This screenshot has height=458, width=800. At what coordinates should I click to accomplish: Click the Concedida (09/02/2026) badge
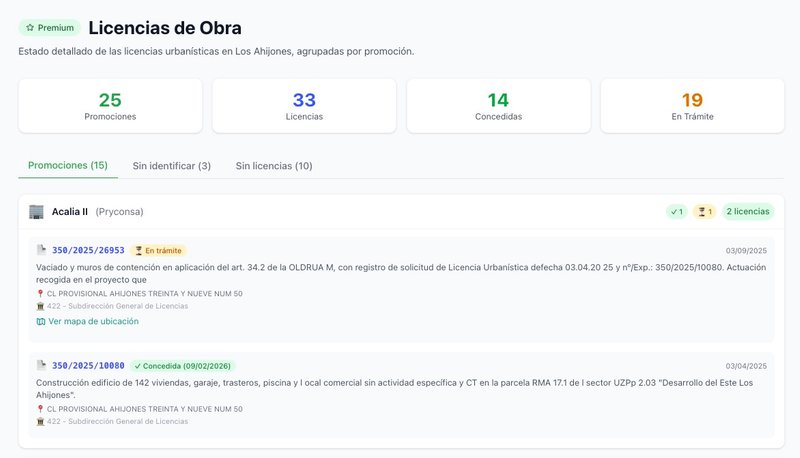(183, 366)
